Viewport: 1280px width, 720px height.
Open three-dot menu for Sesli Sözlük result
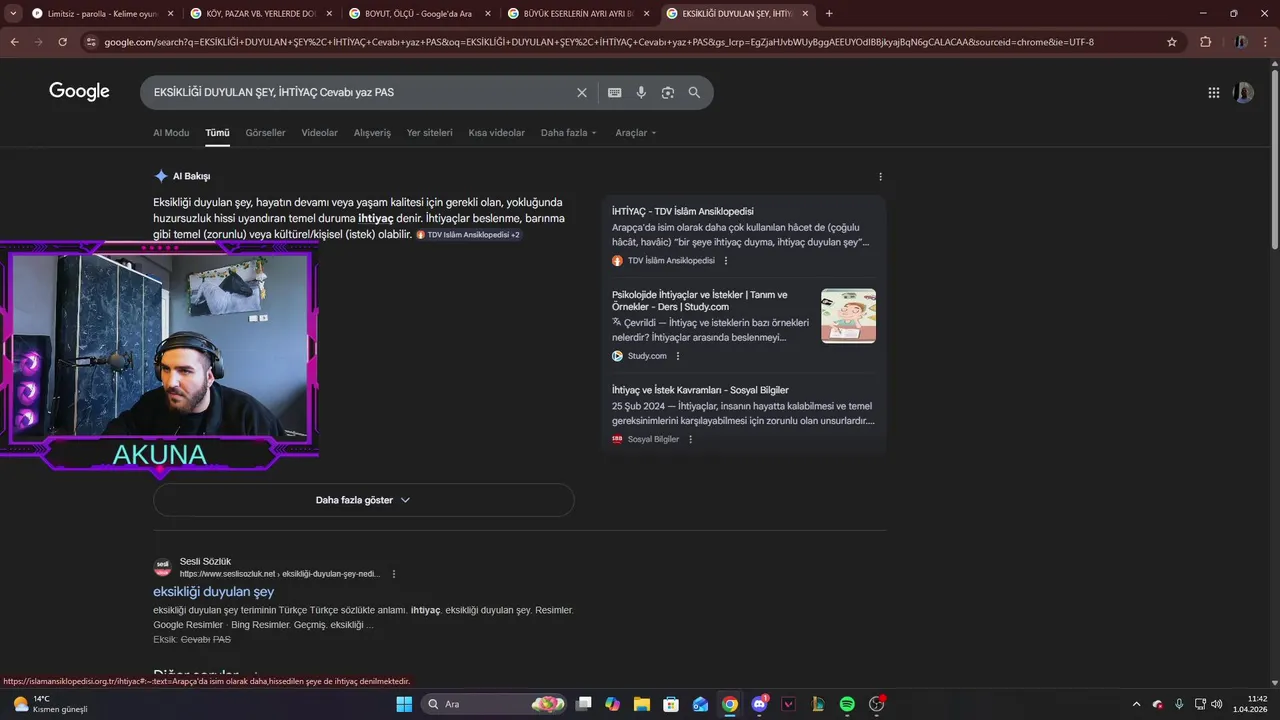tap(394, 574)
